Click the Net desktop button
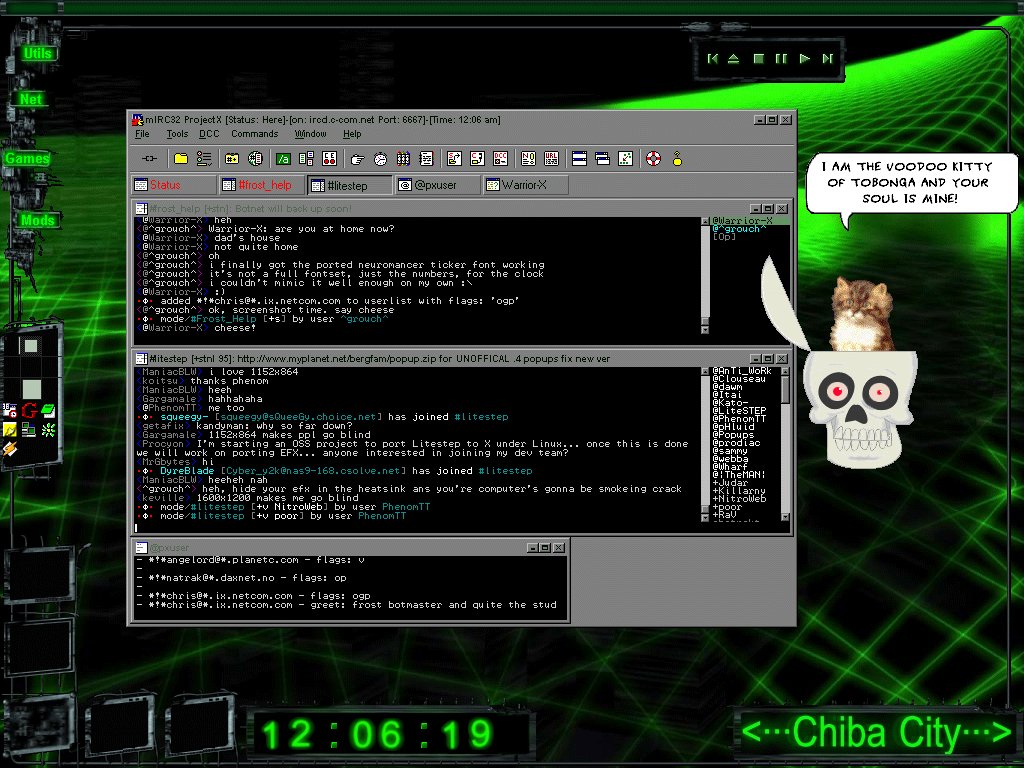This screenshot has width=1024, height=768. pos(31,99)
